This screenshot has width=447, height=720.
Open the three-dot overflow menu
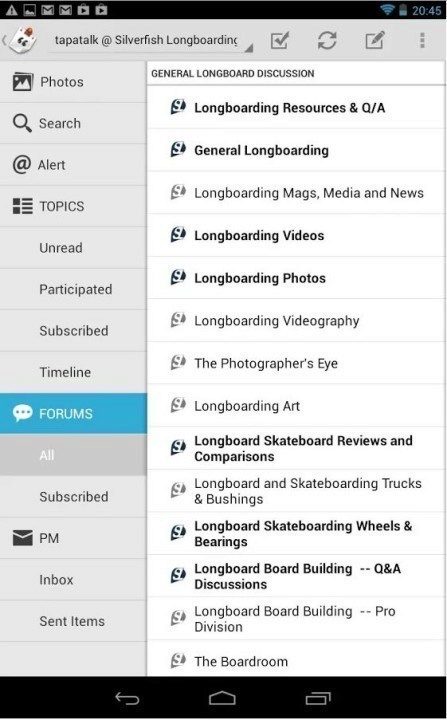click(x=422, y=40)
